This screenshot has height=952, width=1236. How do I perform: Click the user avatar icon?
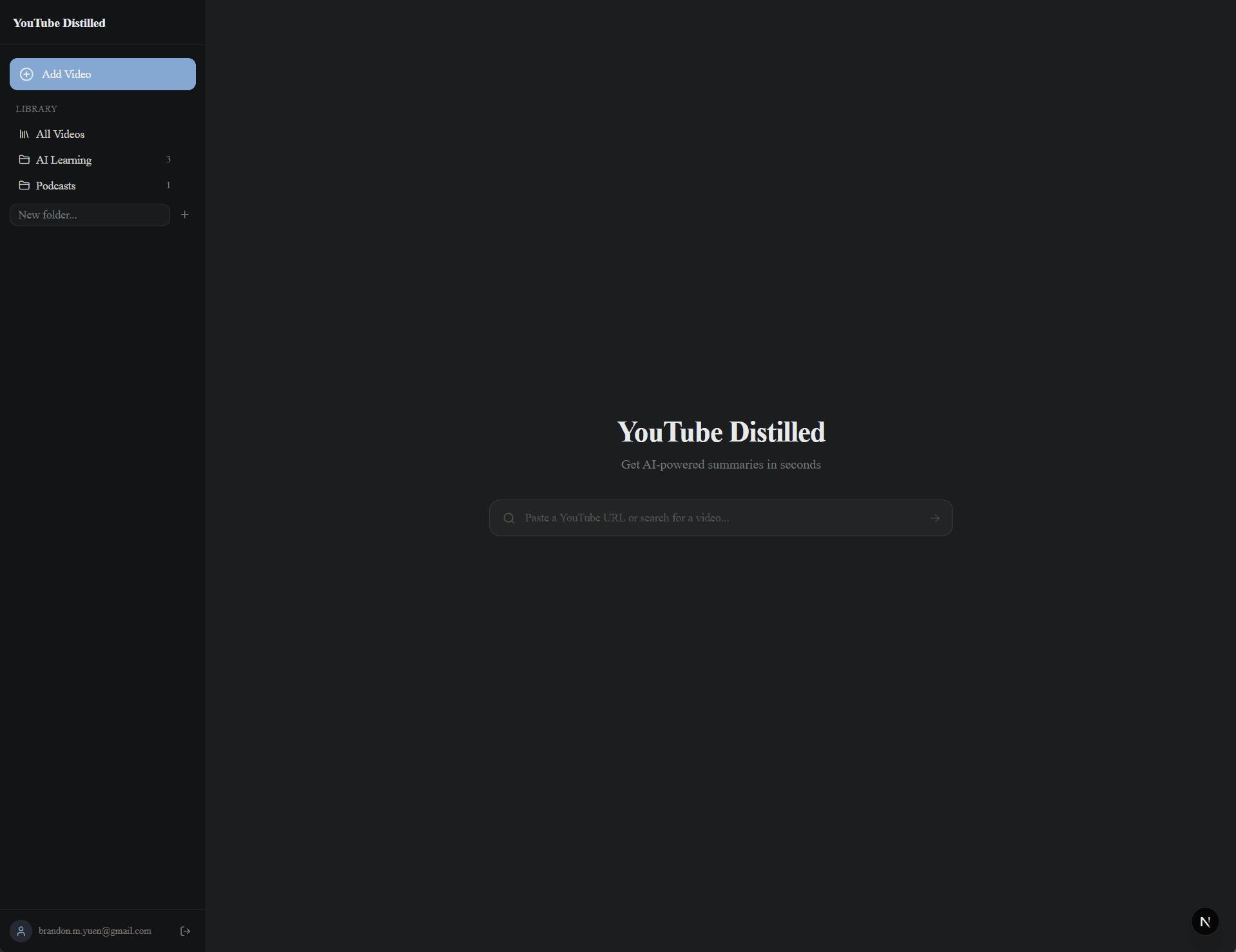click(x=21, y=931)
